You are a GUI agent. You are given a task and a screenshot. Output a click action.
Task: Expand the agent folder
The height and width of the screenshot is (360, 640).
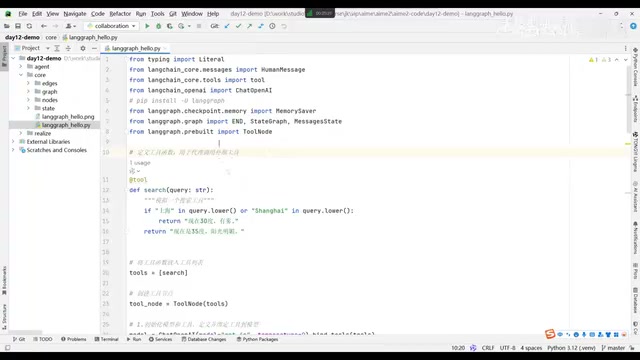21,67
